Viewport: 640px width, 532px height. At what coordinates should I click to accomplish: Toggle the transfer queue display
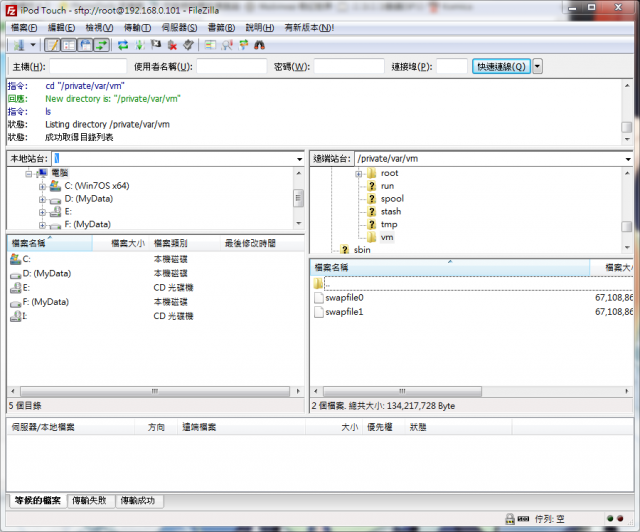pyautogui.click(x=102, y=45)
